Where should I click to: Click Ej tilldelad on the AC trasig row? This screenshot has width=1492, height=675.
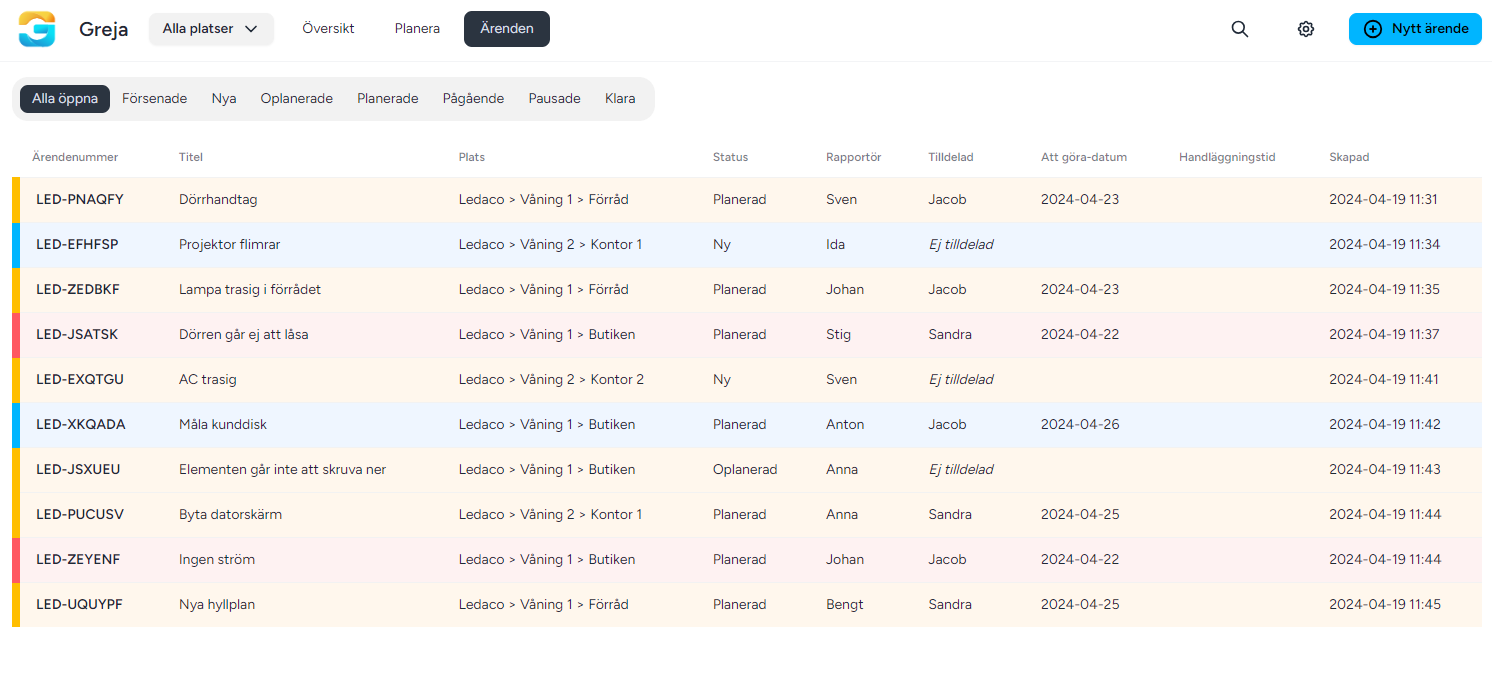pos(960,380)
